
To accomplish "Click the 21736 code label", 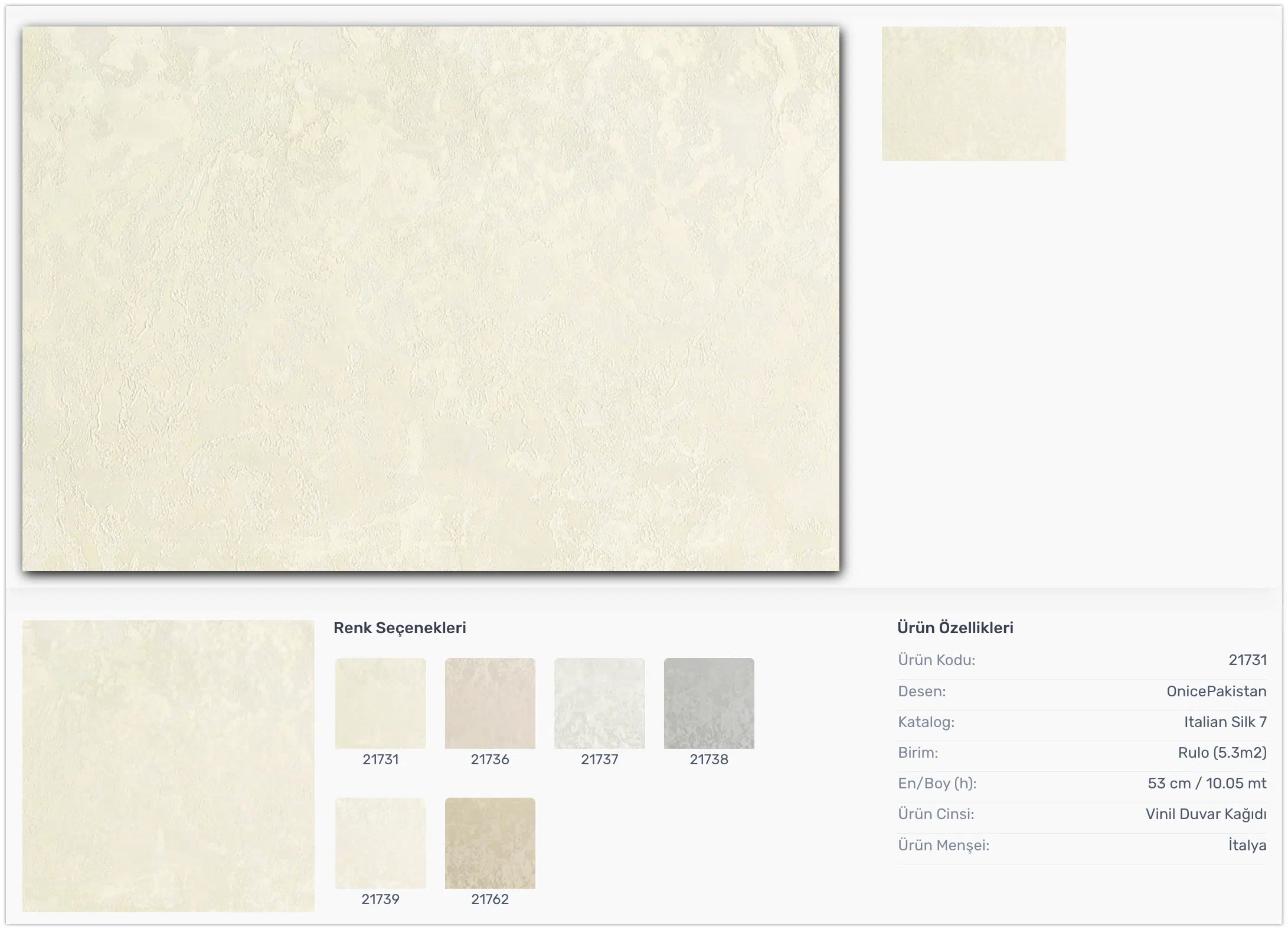I will pyautogui.click(x=490, y=759).
